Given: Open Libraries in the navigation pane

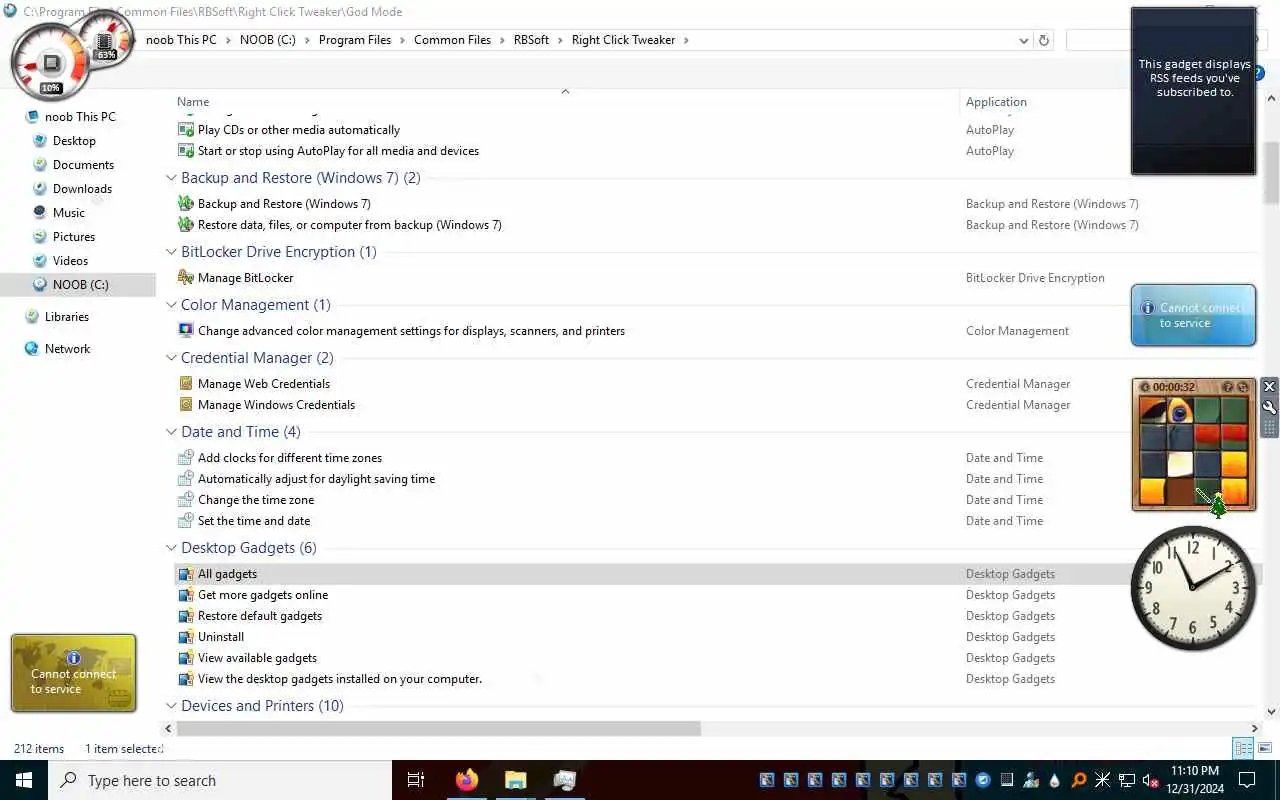Looking at the screenshot, I should [x=67, y=317].
